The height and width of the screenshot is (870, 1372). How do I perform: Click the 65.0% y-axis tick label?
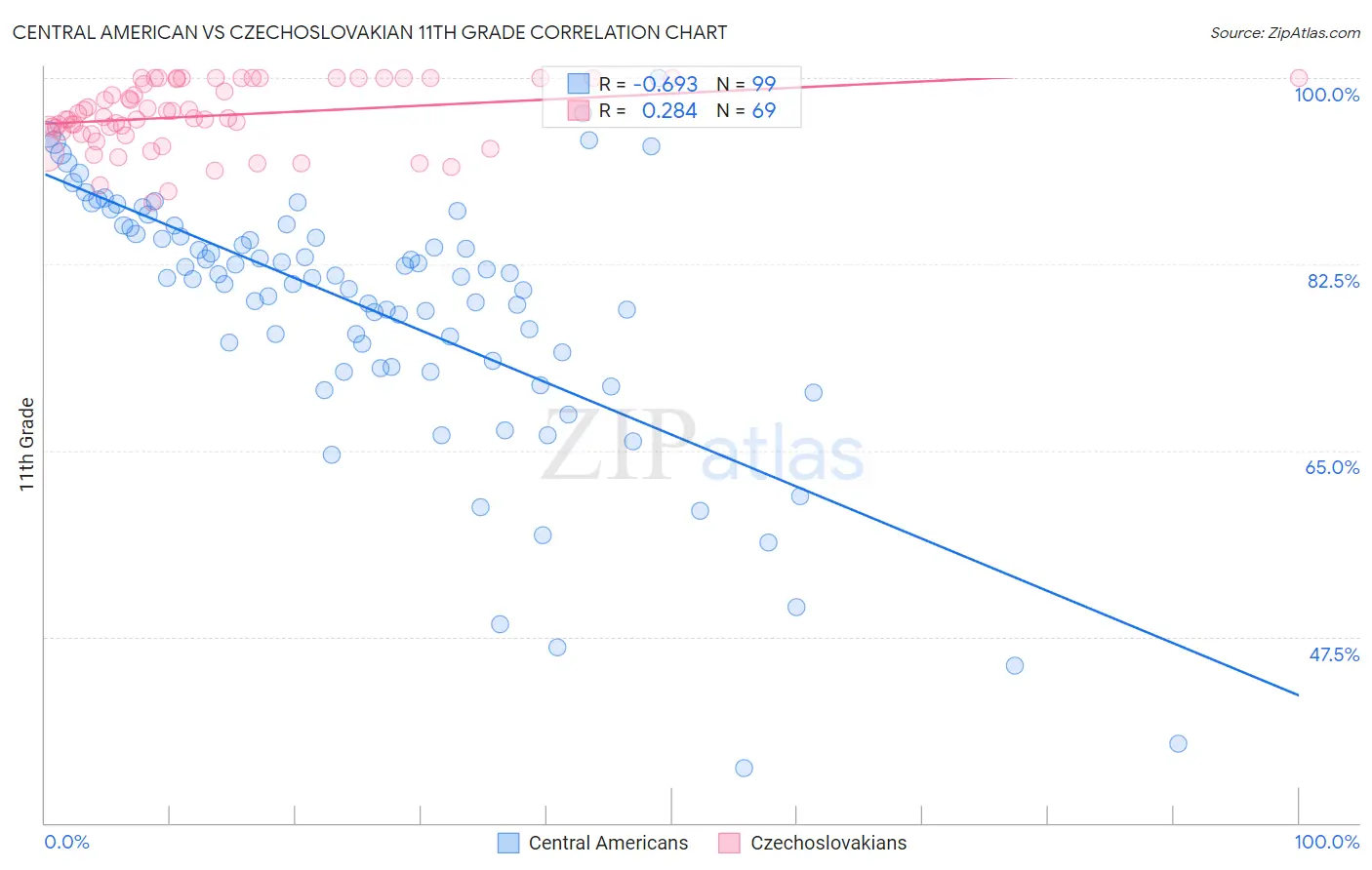click(x=1333, y=467)
